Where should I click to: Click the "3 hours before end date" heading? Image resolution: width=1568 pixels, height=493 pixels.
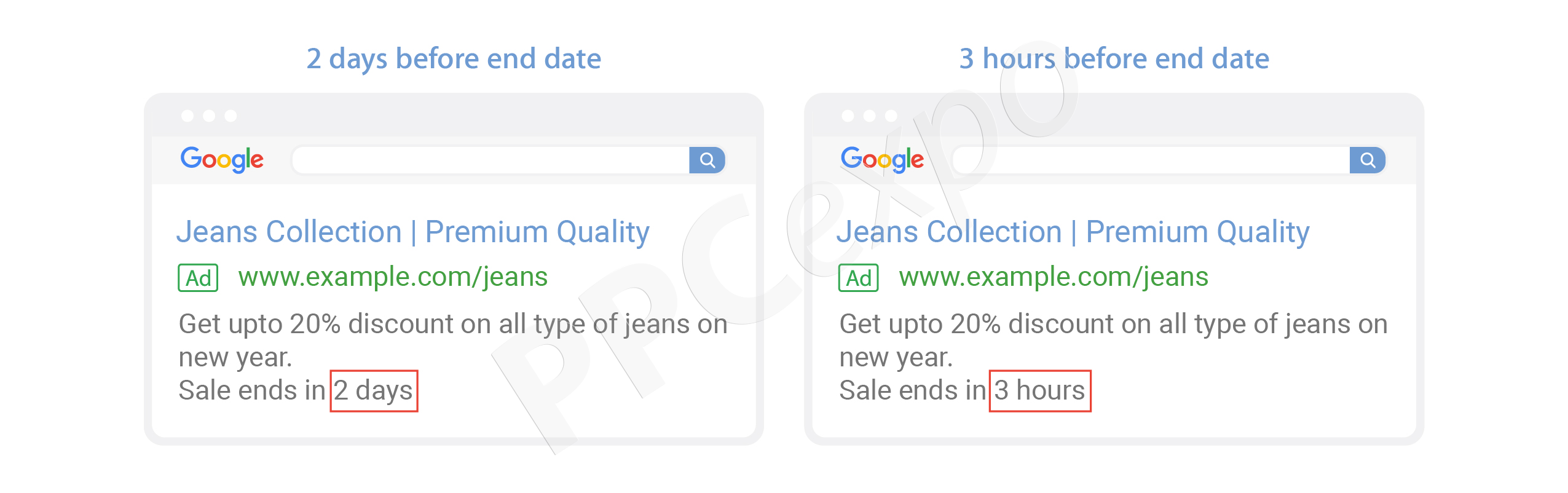(x=1114, y=59)
